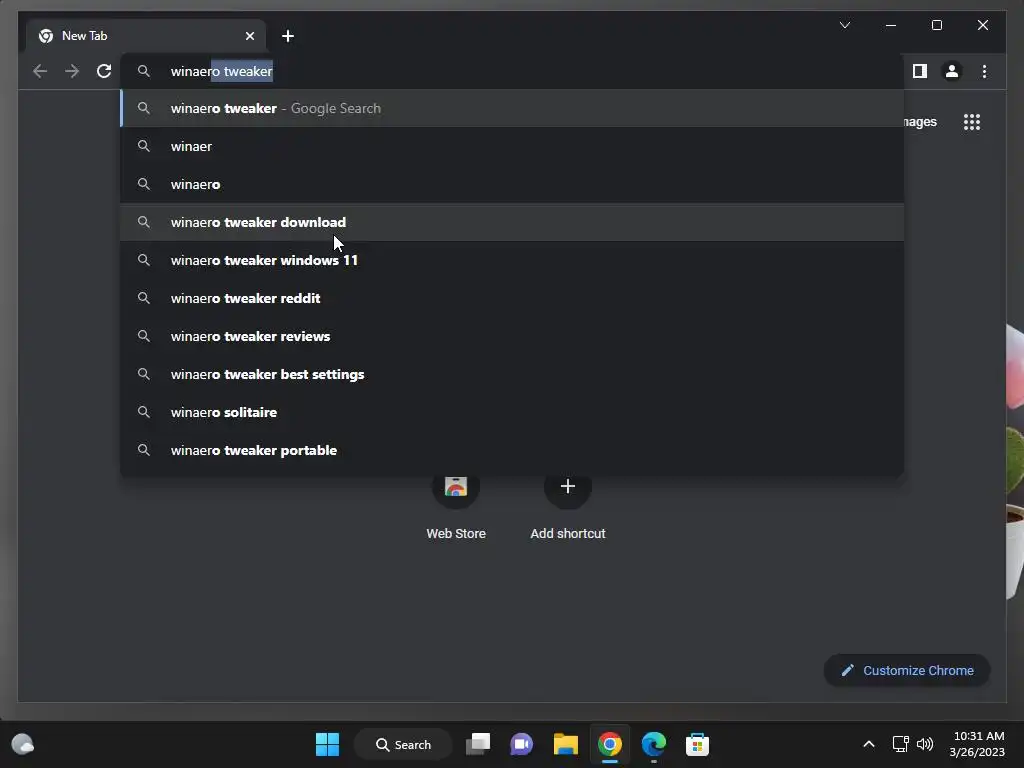Open File Explorer from taskbar
This screenshot has height=768, width=1024.
coord(566,744)
